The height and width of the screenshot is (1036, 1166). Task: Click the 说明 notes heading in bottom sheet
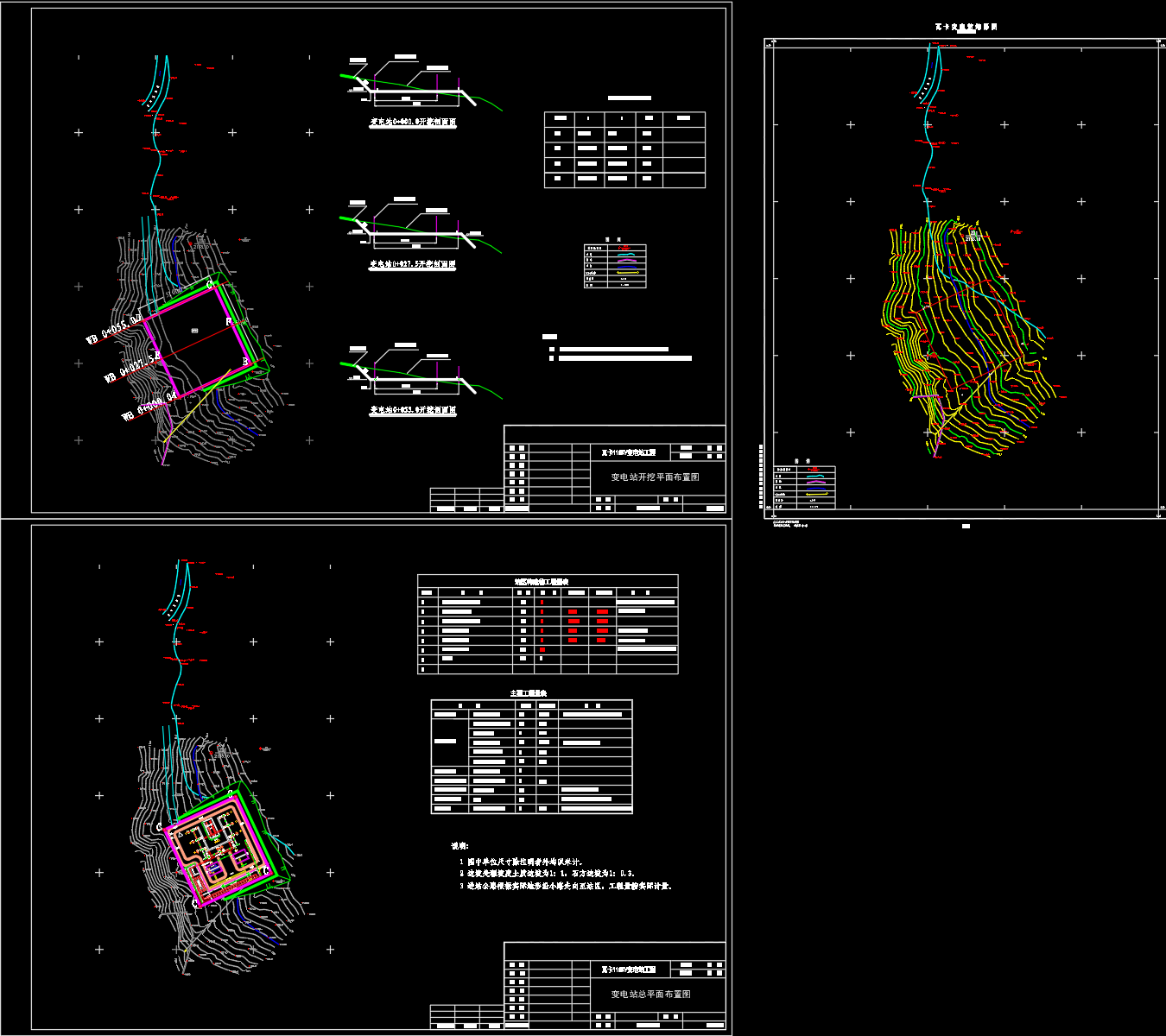point(460,846)
